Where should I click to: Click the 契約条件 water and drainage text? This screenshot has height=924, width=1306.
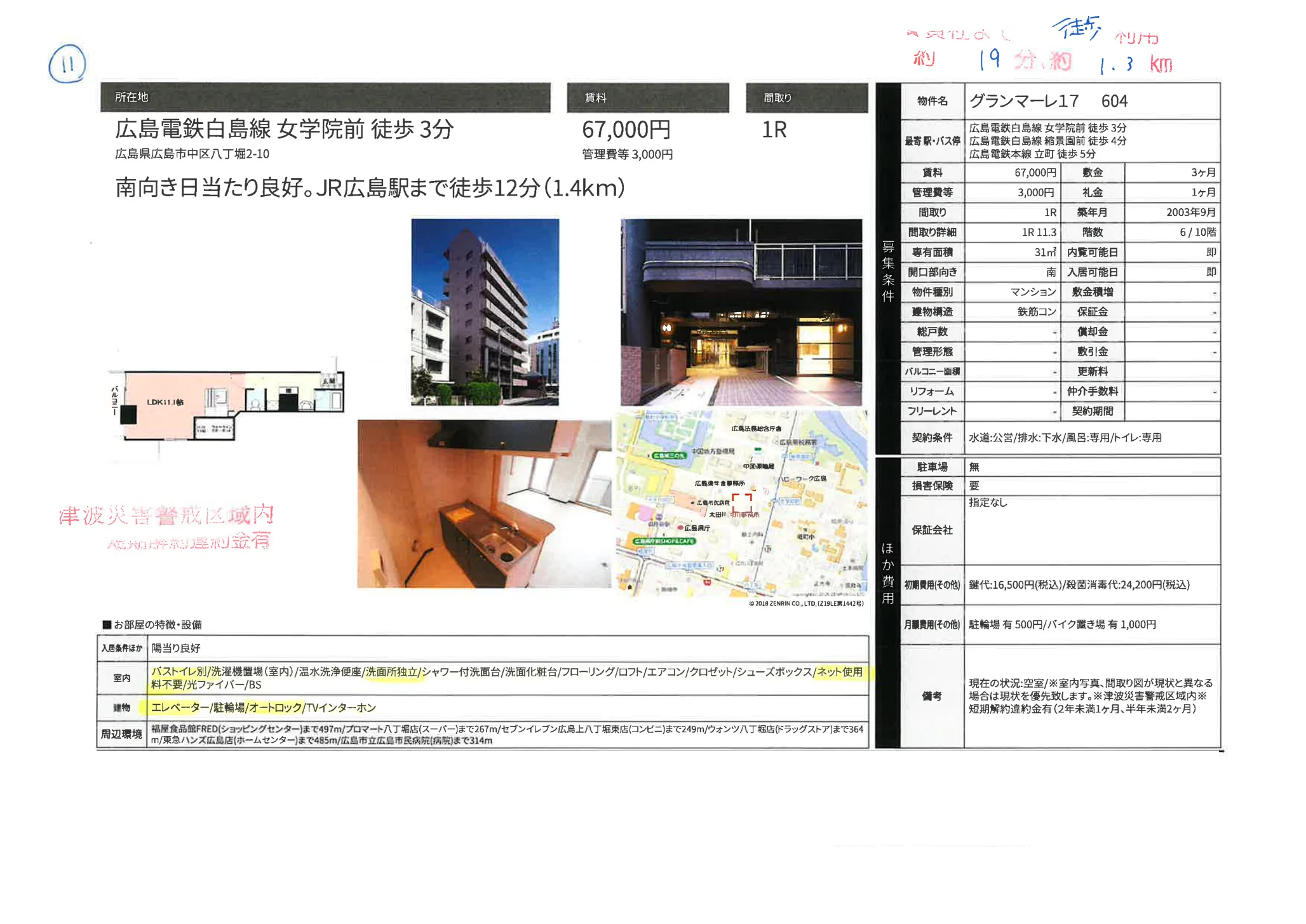[1065, 438]
